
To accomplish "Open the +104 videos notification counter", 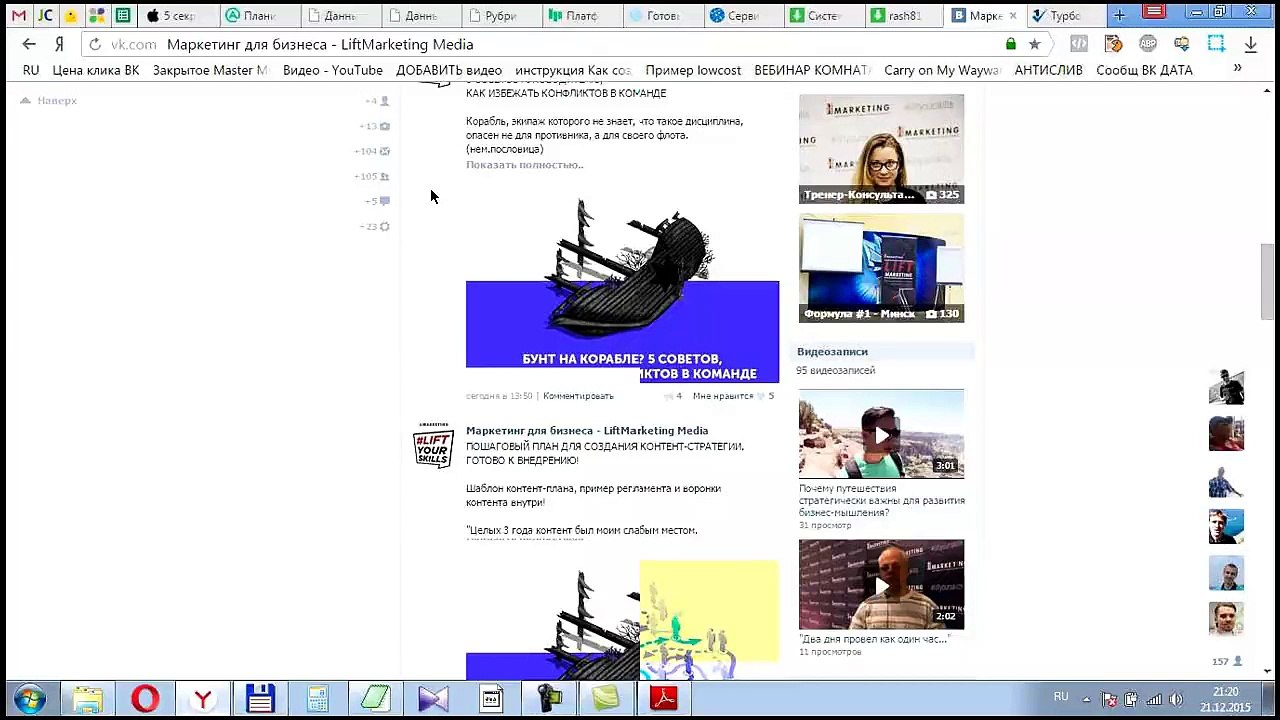I will pos(372,151).
